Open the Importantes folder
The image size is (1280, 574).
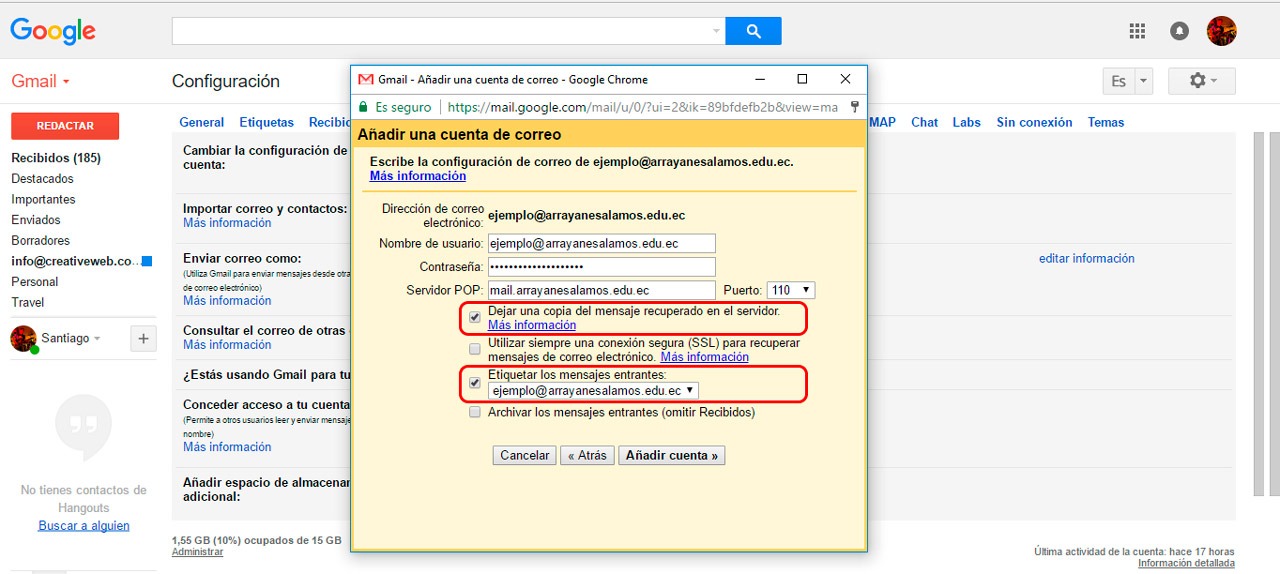tap(43, 200)
